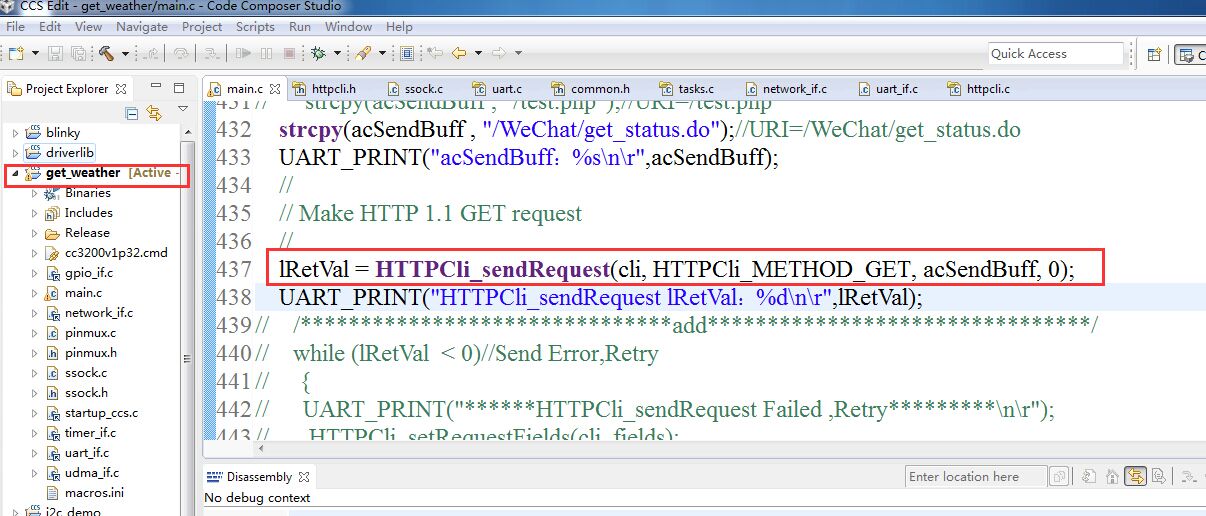Click the Quick Access search field

1056,54
